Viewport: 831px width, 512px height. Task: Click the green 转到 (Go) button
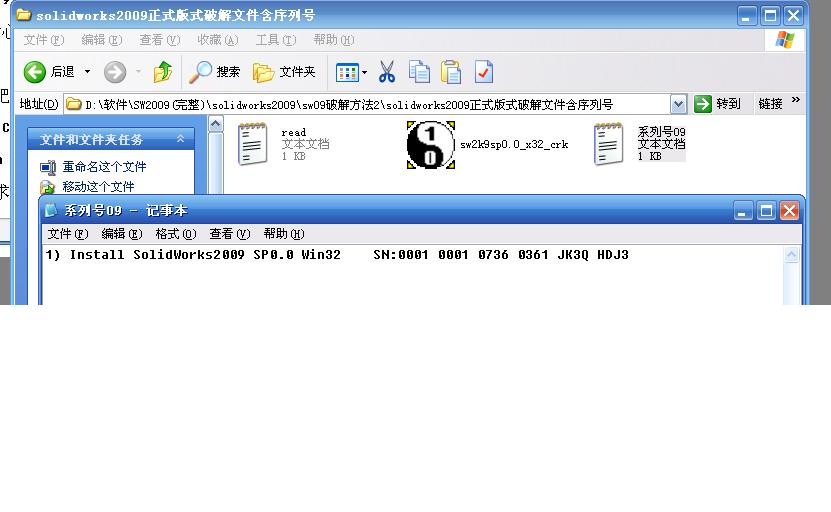(718, 104)
